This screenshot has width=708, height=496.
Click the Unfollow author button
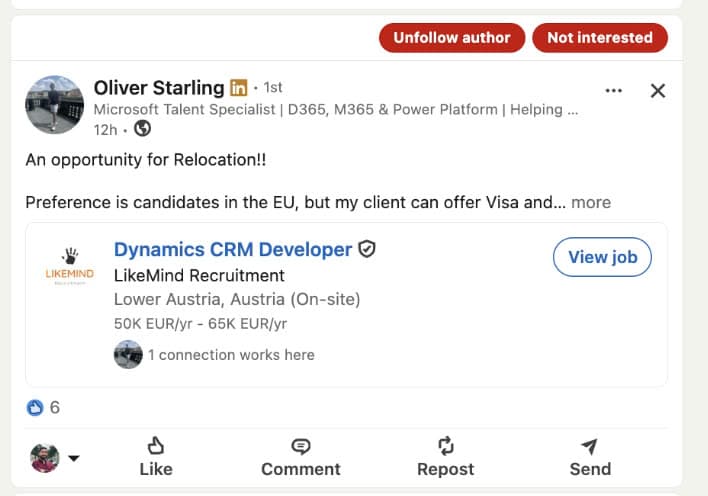[x=452, y=38]
